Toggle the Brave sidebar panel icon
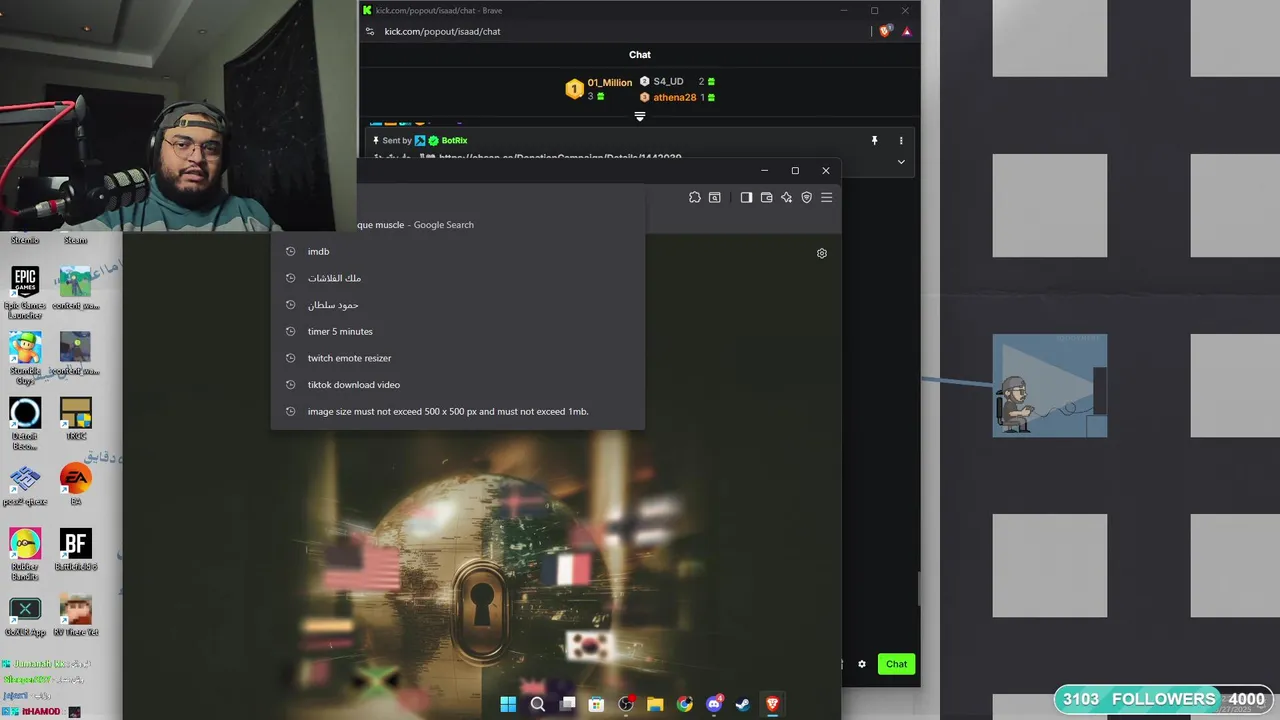Viewport: 1280px width, 720px height. [x=746, y=198]
